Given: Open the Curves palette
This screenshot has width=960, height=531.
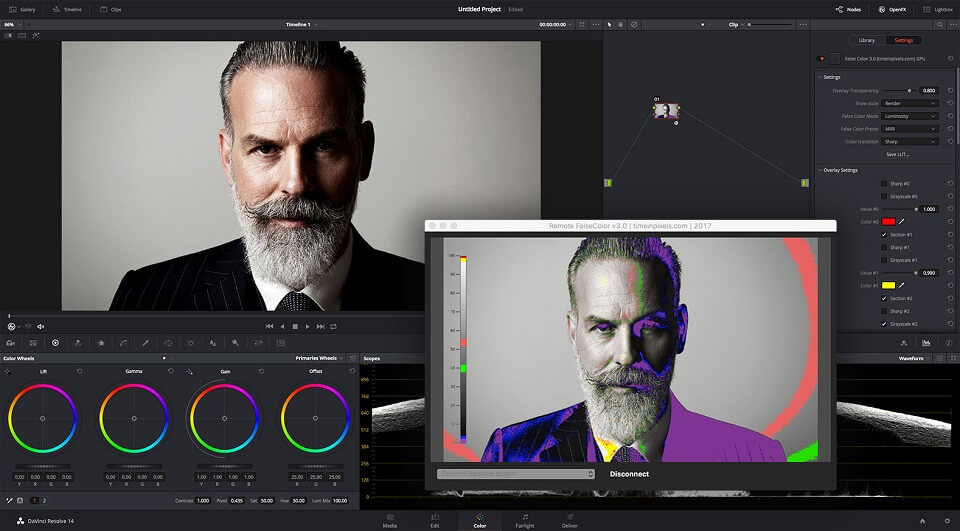Looking at the screenshot, I should pyautogui.click(x=123, y=343).
